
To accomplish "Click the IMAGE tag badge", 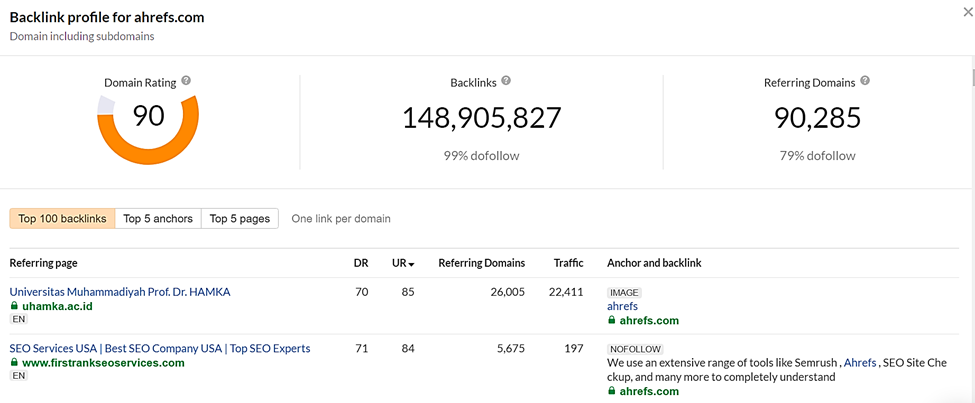I will (x=624, y=292).
